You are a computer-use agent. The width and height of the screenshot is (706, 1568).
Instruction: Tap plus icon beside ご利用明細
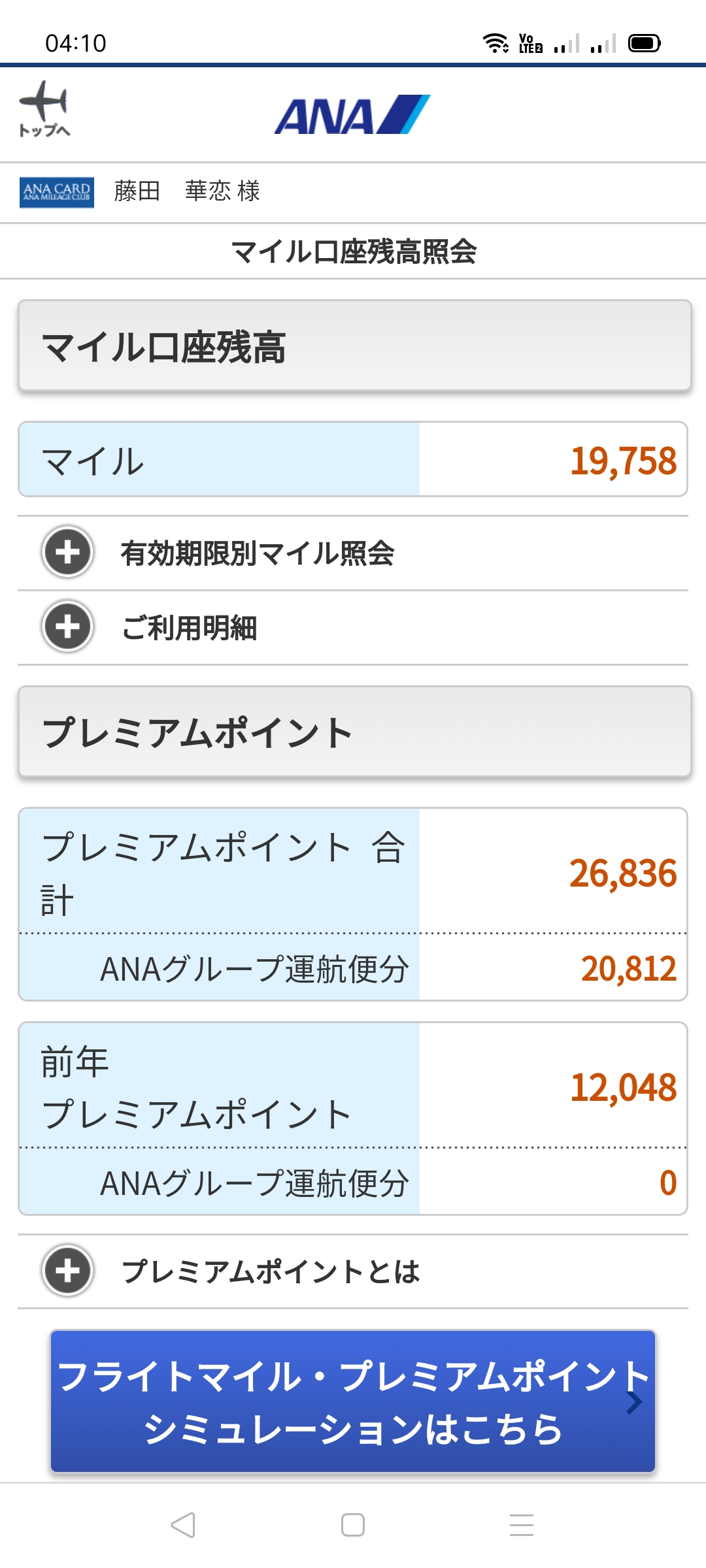coord(67,627)
